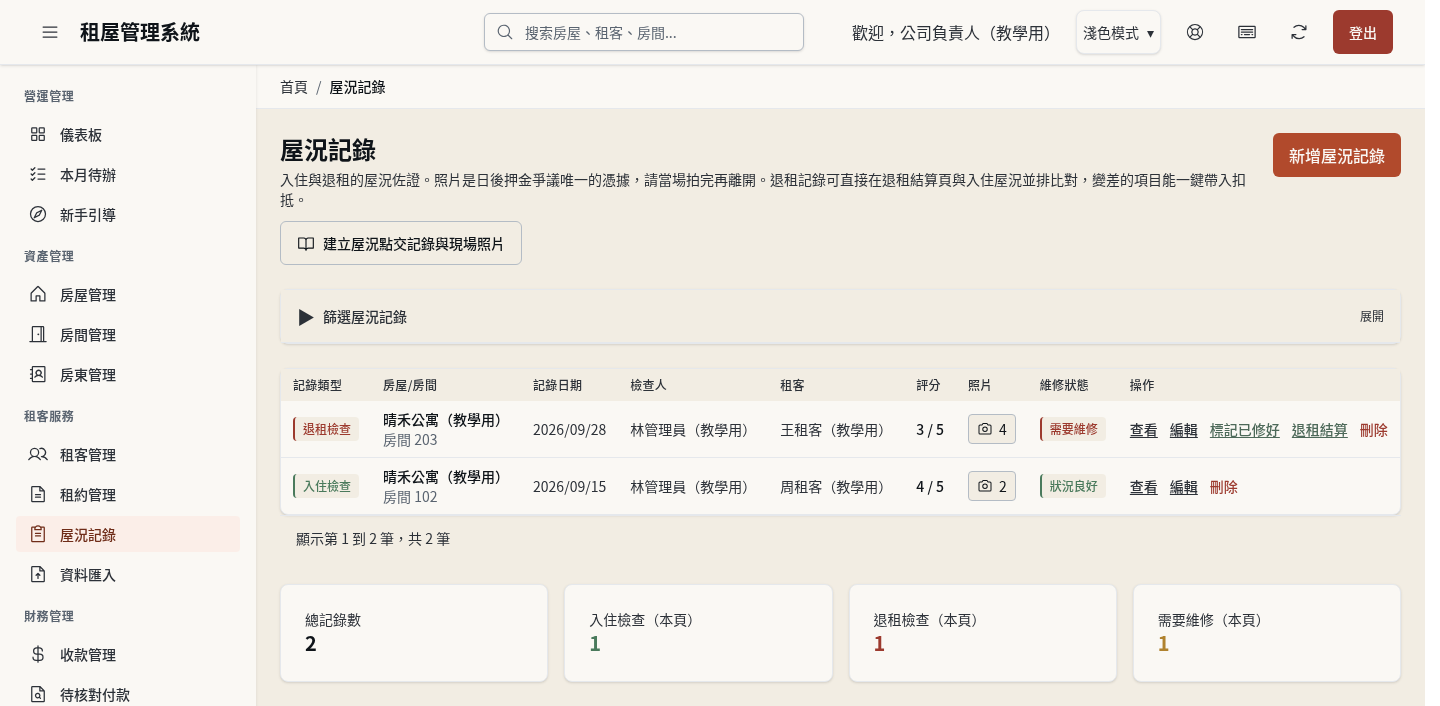Open 房屋管理 sidebar item
The width and height of the screenshot is (1440, 706).
(x=128, y=294)
